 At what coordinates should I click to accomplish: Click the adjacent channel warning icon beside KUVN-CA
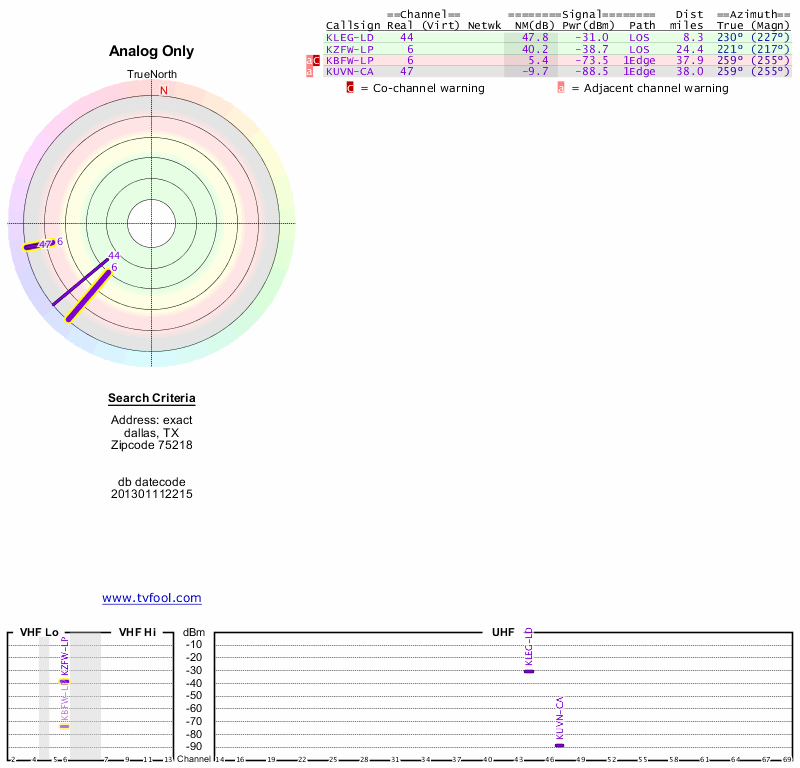[x=309, y=72]
